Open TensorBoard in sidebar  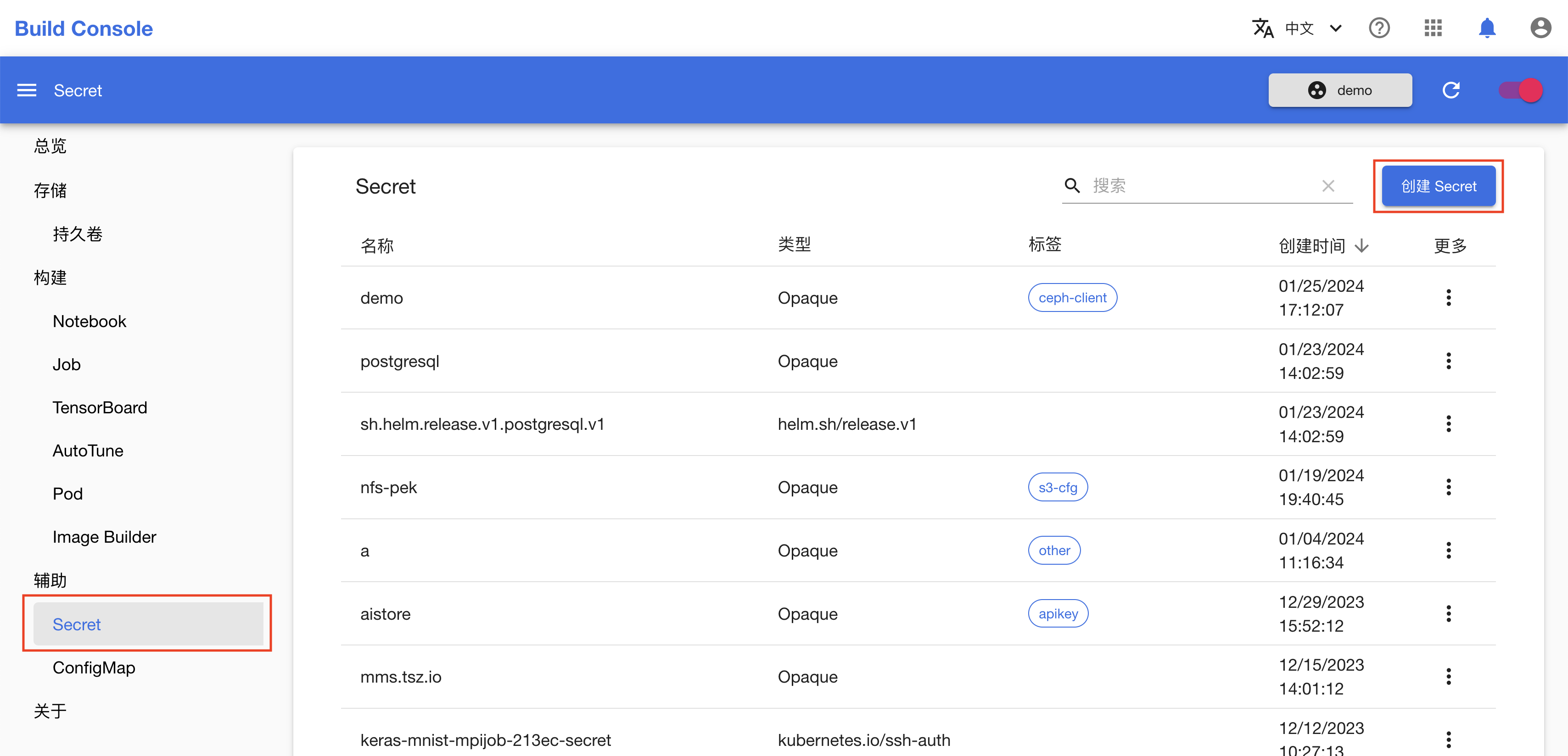[x=100, y=407]
